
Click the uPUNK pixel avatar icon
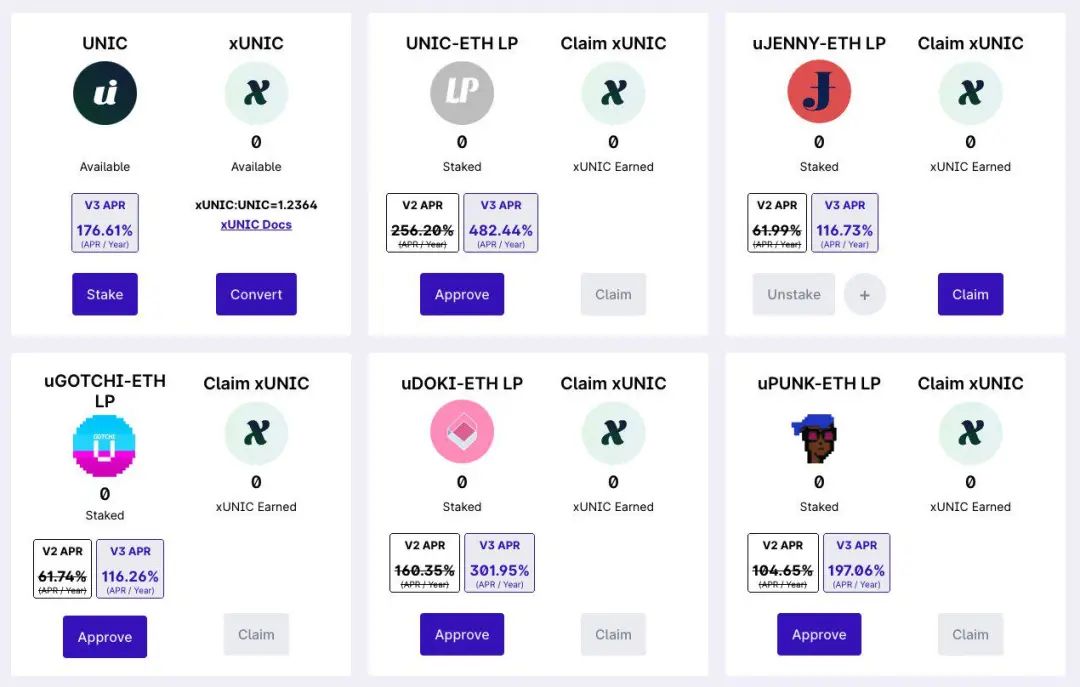pyautogui.click(x=819, y=436)
